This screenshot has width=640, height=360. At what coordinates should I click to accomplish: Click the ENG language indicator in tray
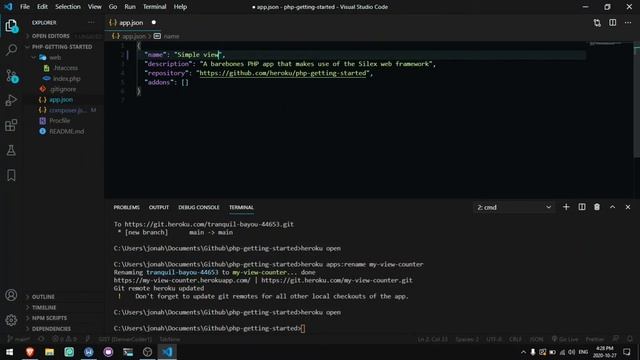pos(583,352)
